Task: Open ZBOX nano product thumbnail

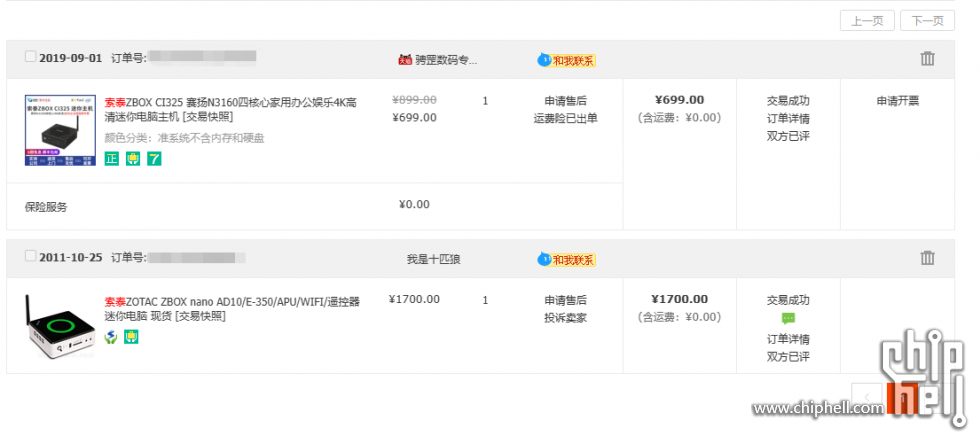Action: coord(60,326)
